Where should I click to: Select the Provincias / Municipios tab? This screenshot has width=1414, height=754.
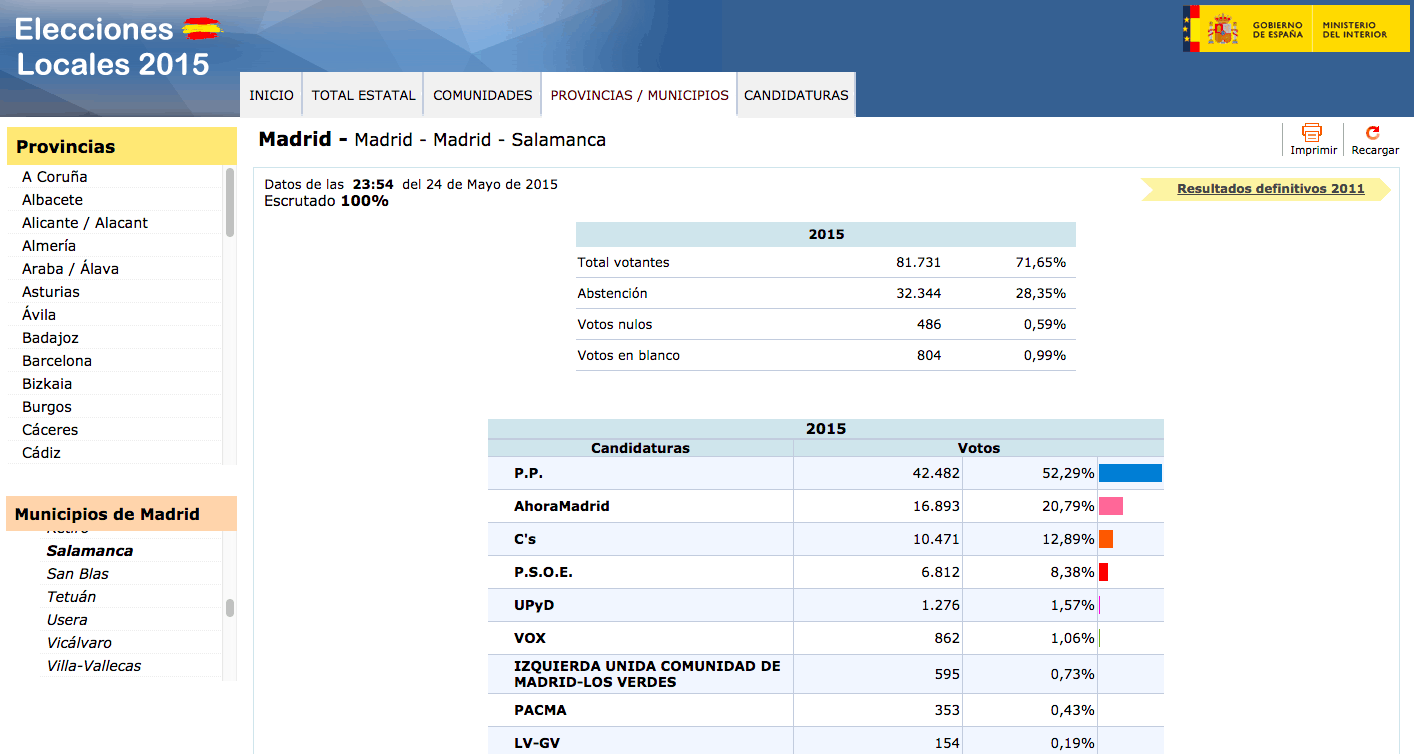click(x=639, y=95)
